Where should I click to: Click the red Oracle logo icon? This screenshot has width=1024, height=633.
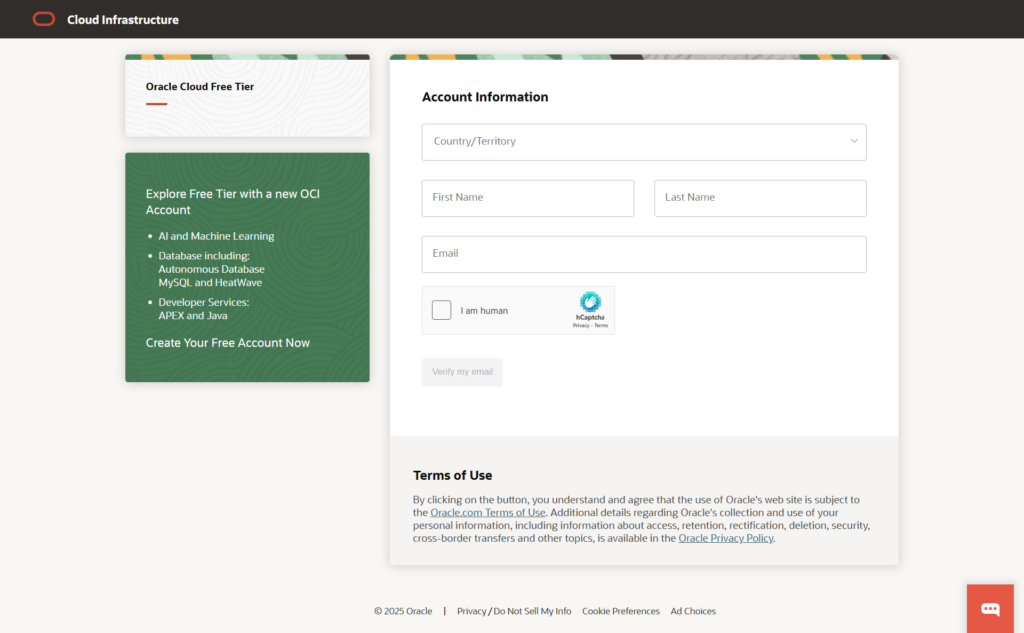point(43,19)
